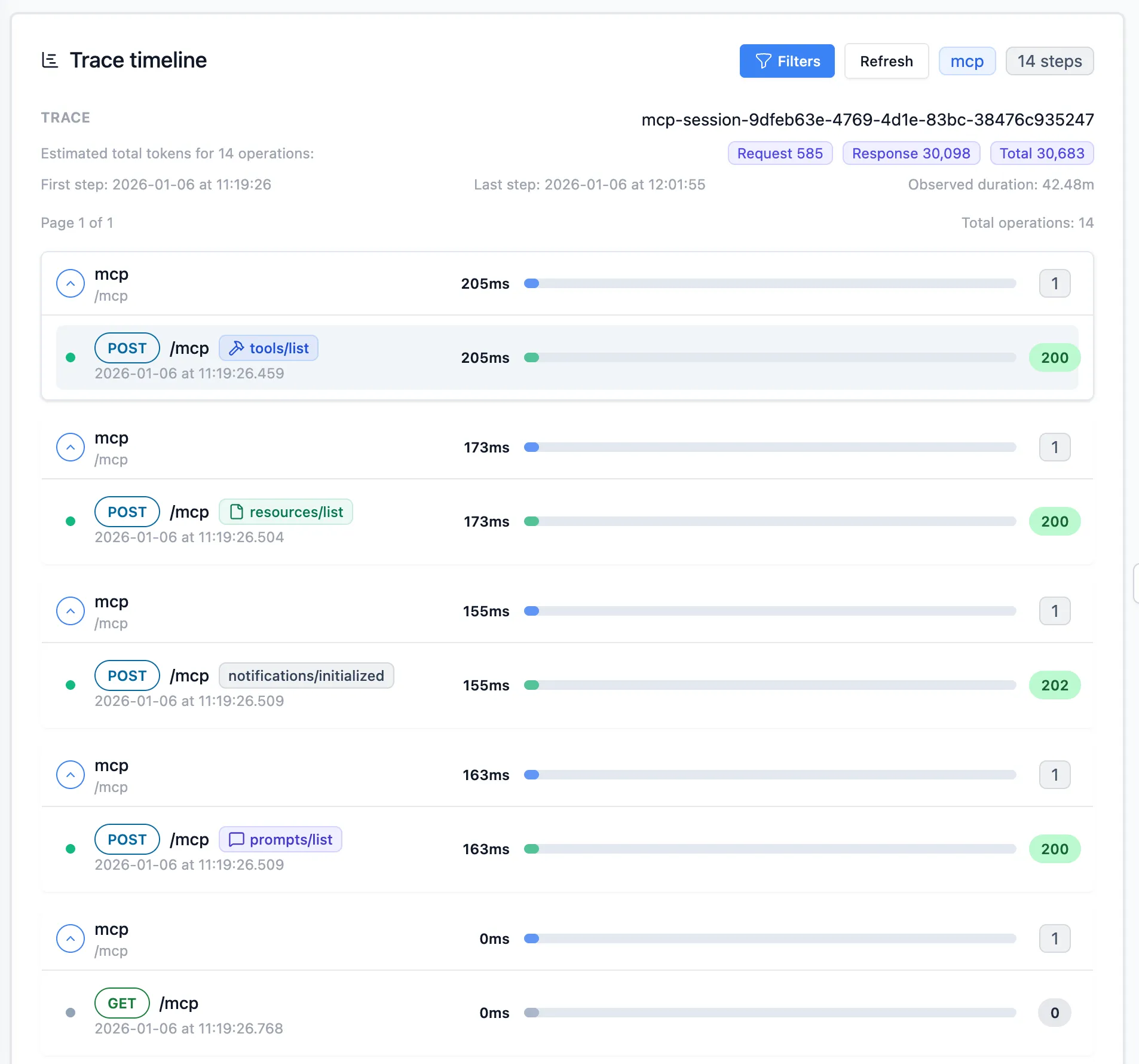
Task: Click the document icon on resources/list badge
Action: tap(237, 511)
